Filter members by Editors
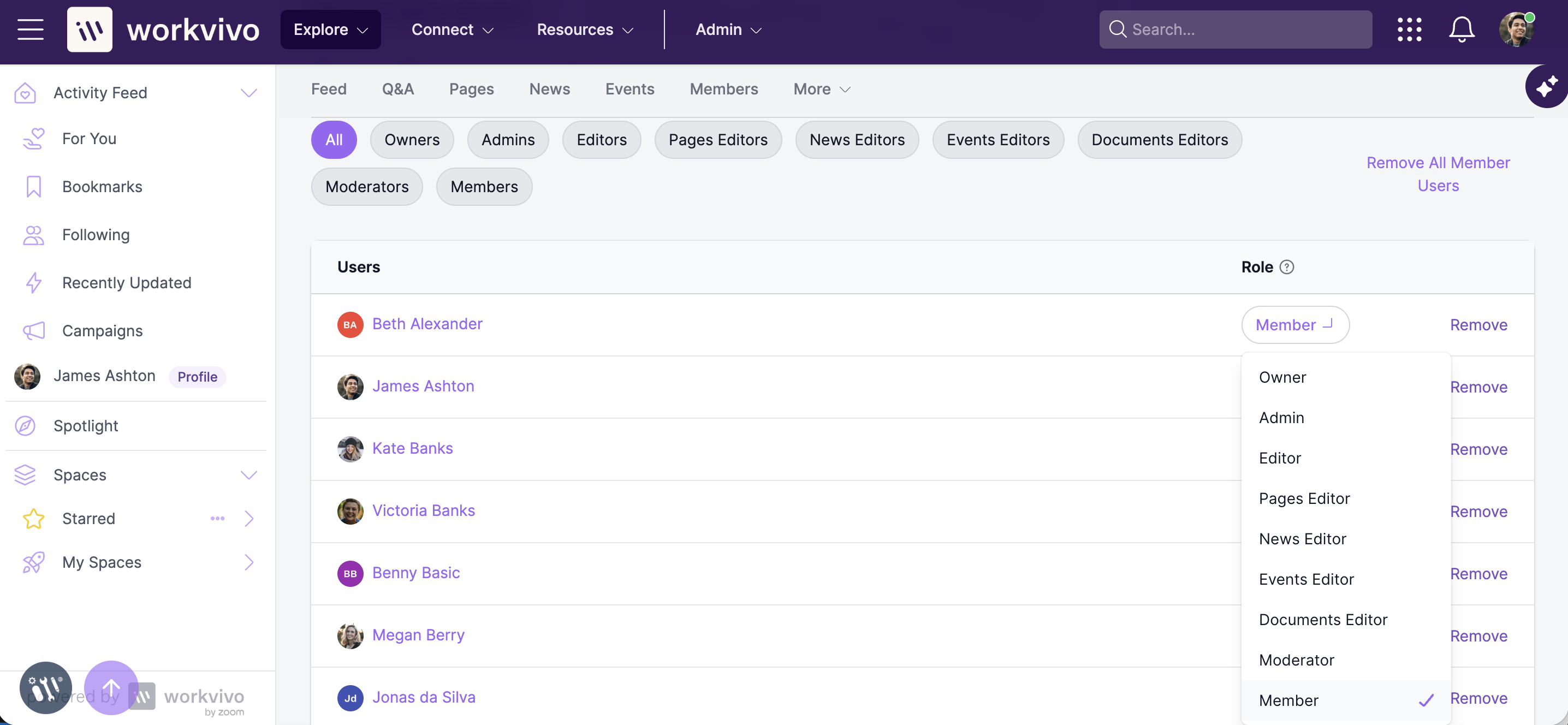This screenshot has height=725, width=1568. click(x=602, y=139)
